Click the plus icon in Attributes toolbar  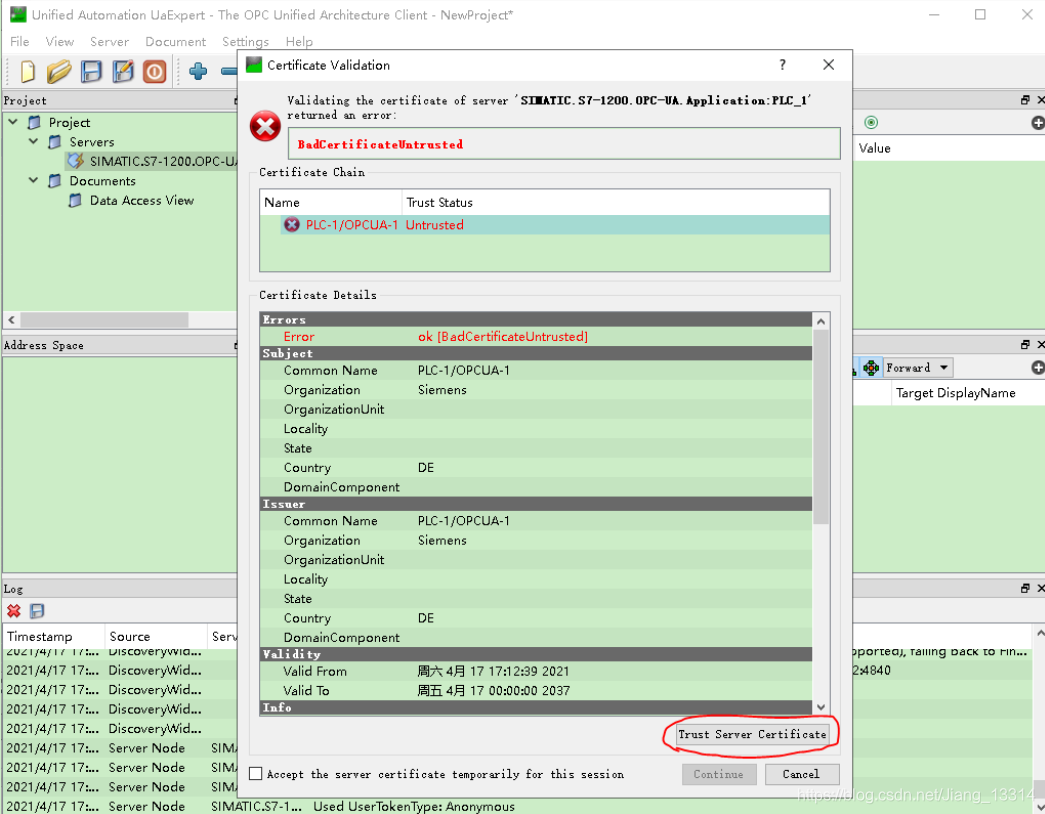[x=1038, y=123]
